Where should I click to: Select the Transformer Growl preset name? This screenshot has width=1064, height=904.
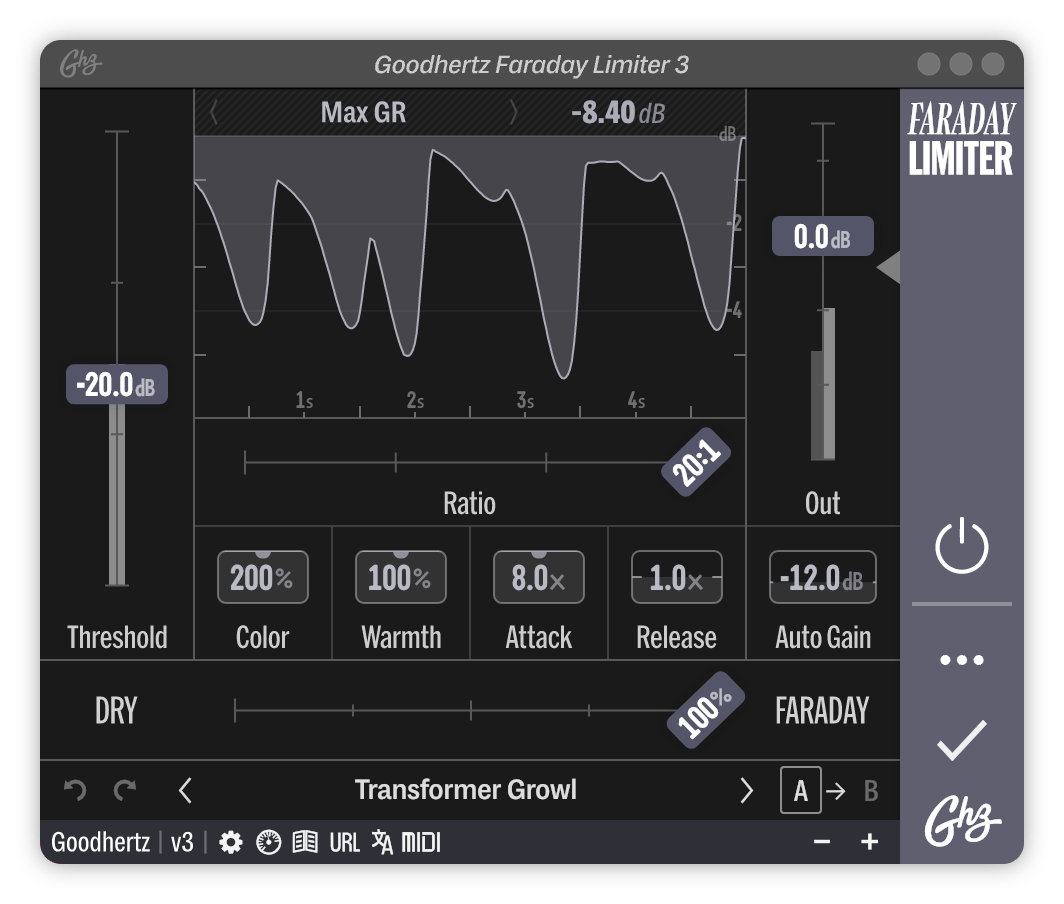(x=466, y=790)
